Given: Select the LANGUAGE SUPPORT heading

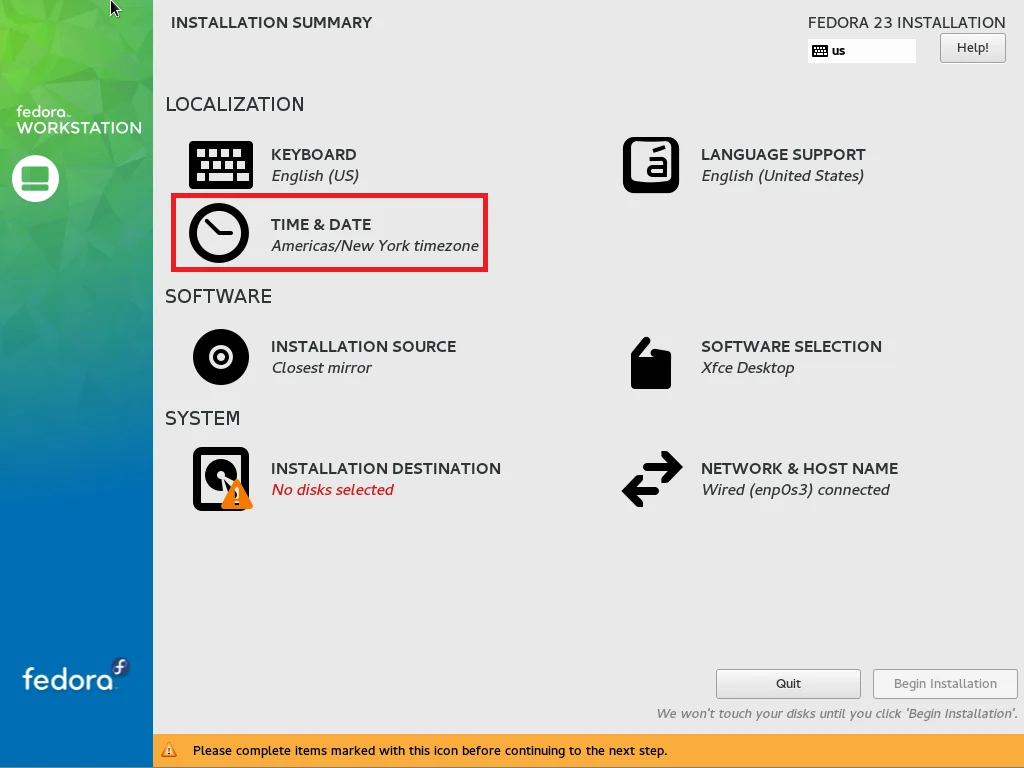Looking at the screenshot, I should 783,155.
